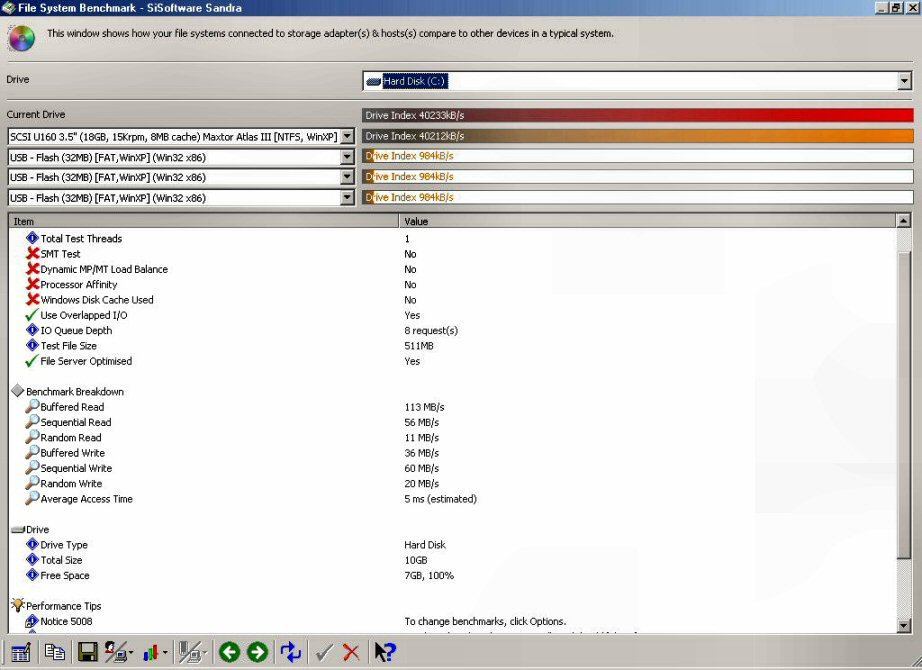Open the first USB - Flash reference dropdown
Screen dimensions: 922x670
click(x=348, y=157)
